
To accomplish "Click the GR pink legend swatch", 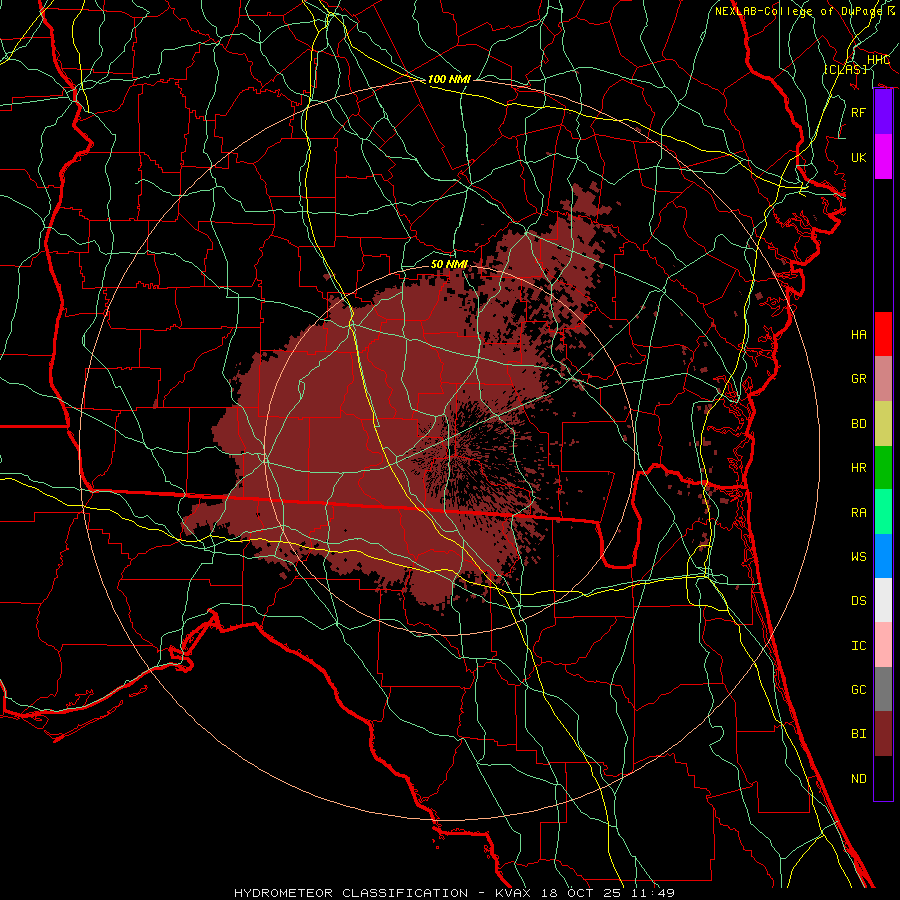I will coord(883,378).
